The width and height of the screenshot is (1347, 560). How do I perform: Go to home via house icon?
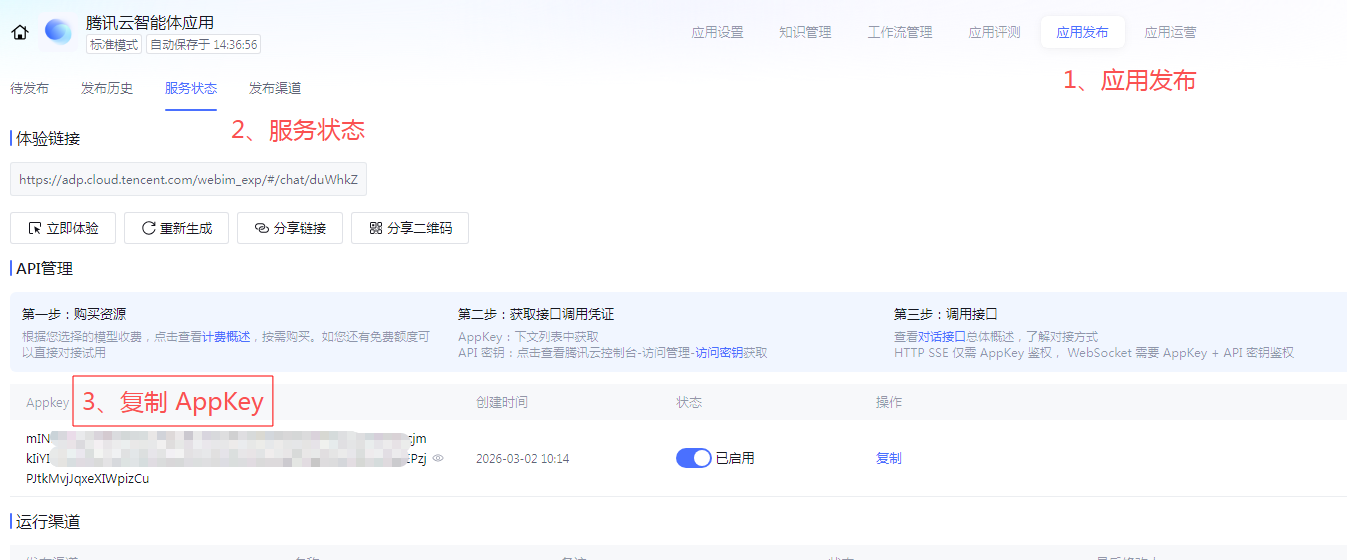tap(20, 33)
